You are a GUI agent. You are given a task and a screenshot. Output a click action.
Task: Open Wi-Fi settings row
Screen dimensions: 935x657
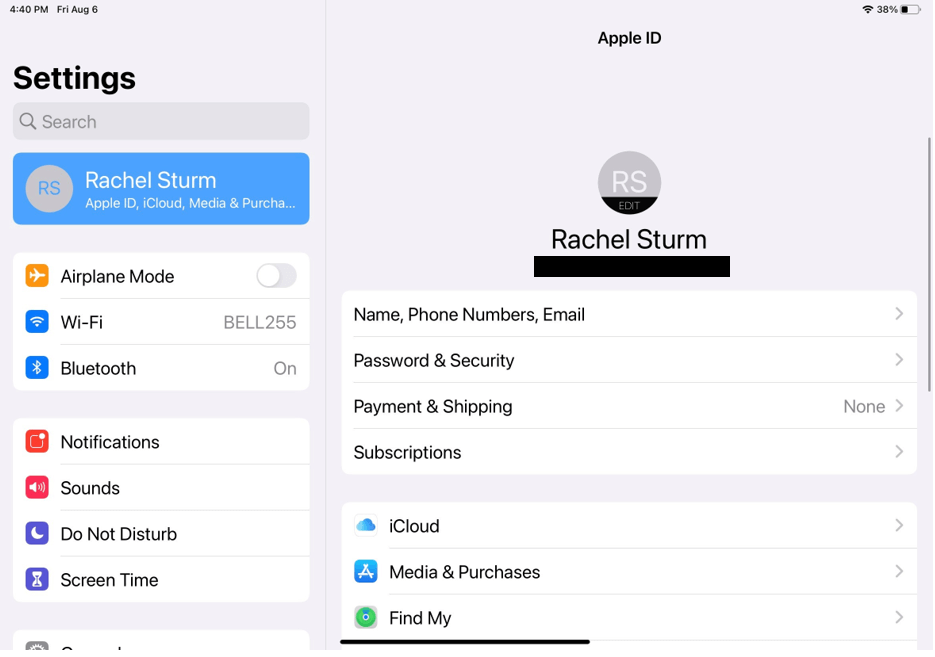click(161, 322)
